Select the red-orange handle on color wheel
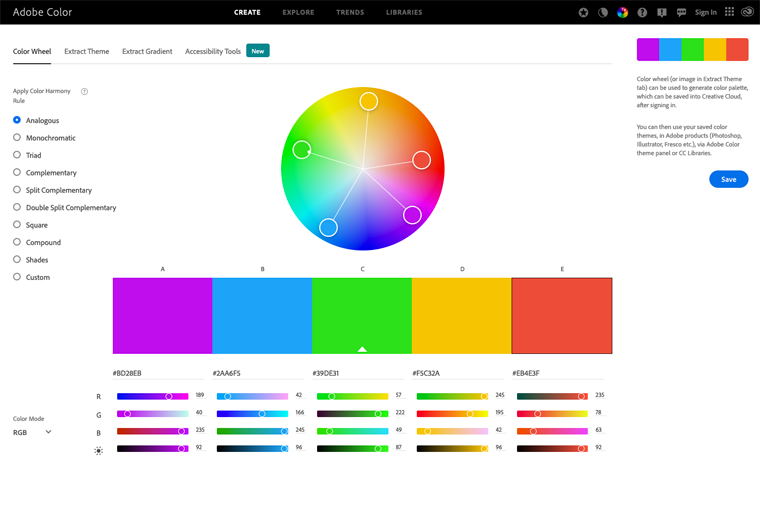The width and height of the screenshot is (760, 520). click(421, 160)
